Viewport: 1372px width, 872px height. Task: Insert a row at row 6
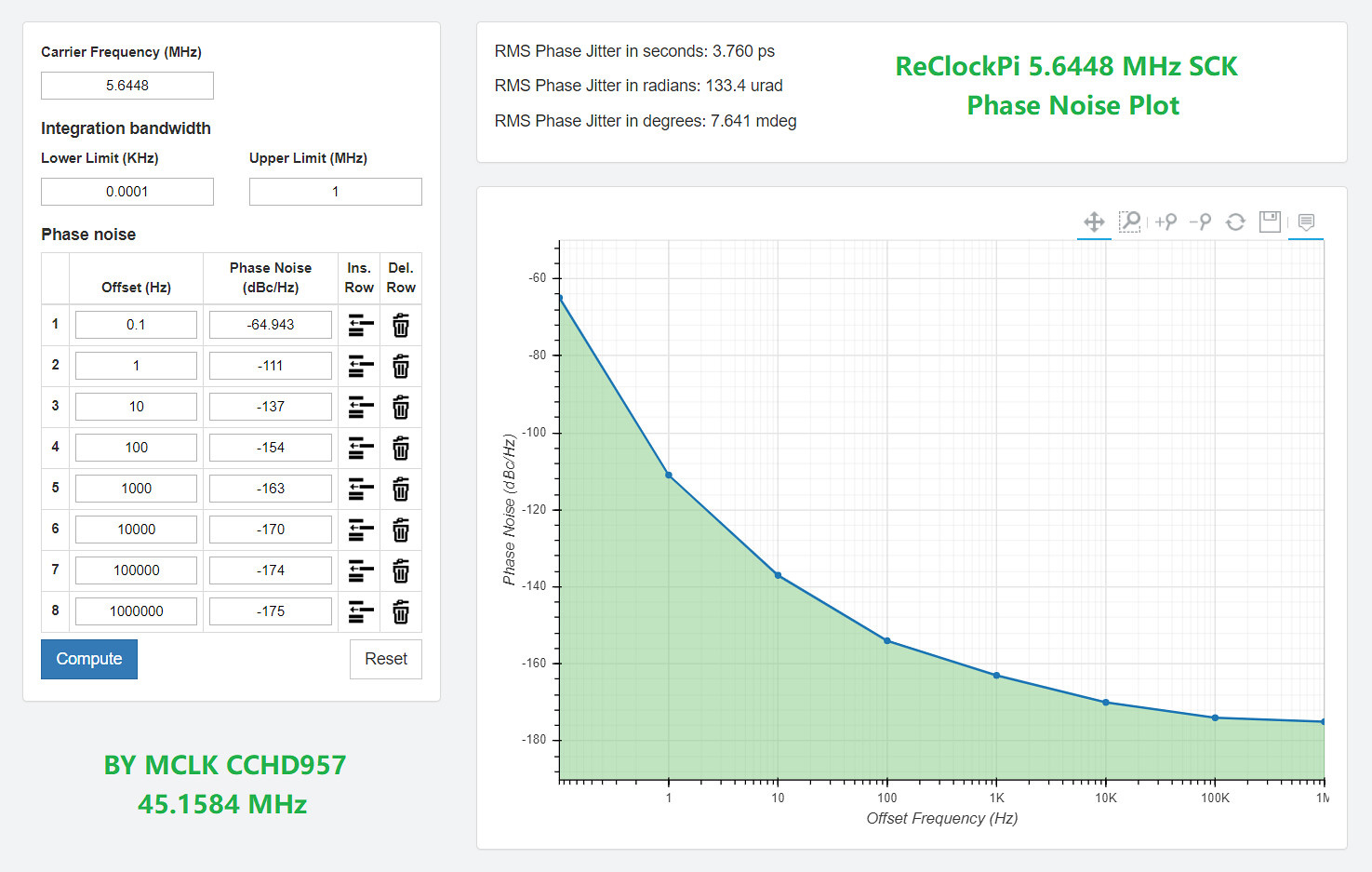pos(360,530)
